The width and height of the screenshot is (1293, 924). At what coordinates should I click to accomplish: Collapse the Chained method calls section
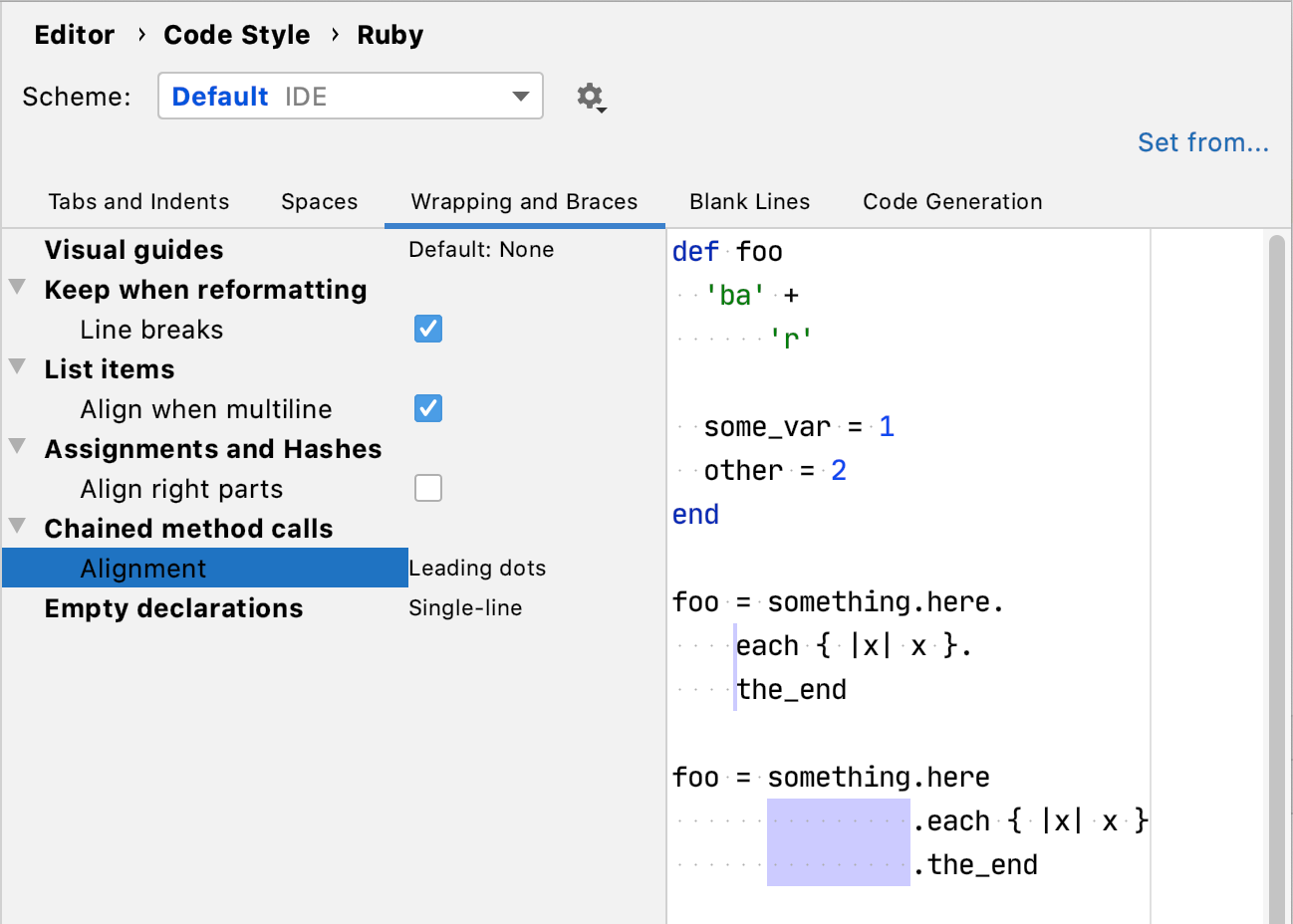[16, 527]
